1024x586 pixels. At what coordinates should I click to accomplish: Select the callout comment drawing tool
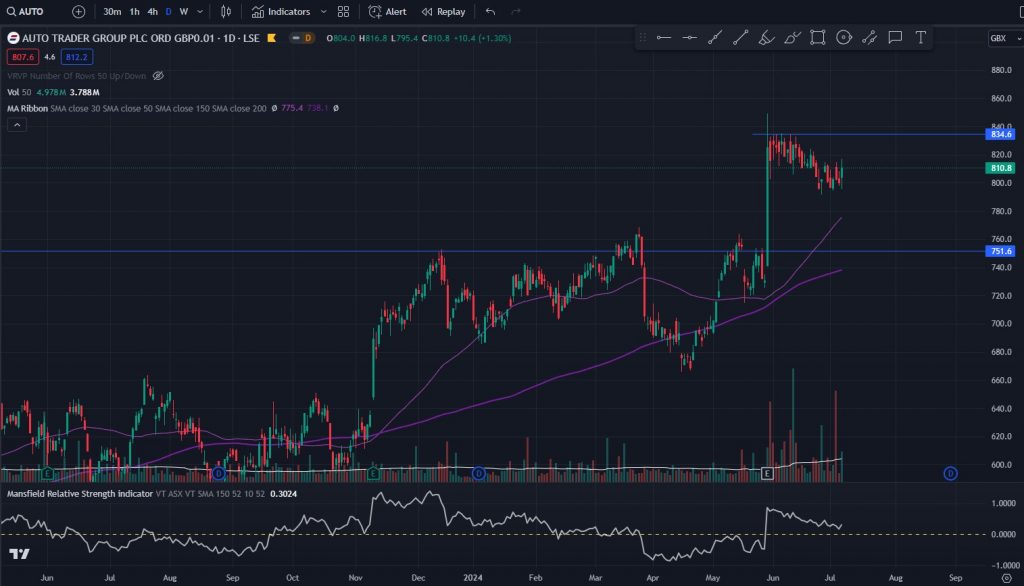[x=895, y=38]
